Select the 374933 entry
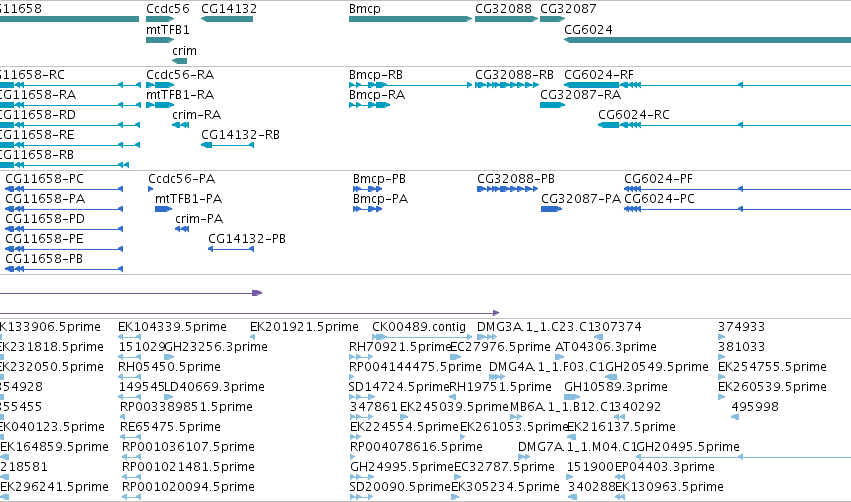 [x=741, y=327]
